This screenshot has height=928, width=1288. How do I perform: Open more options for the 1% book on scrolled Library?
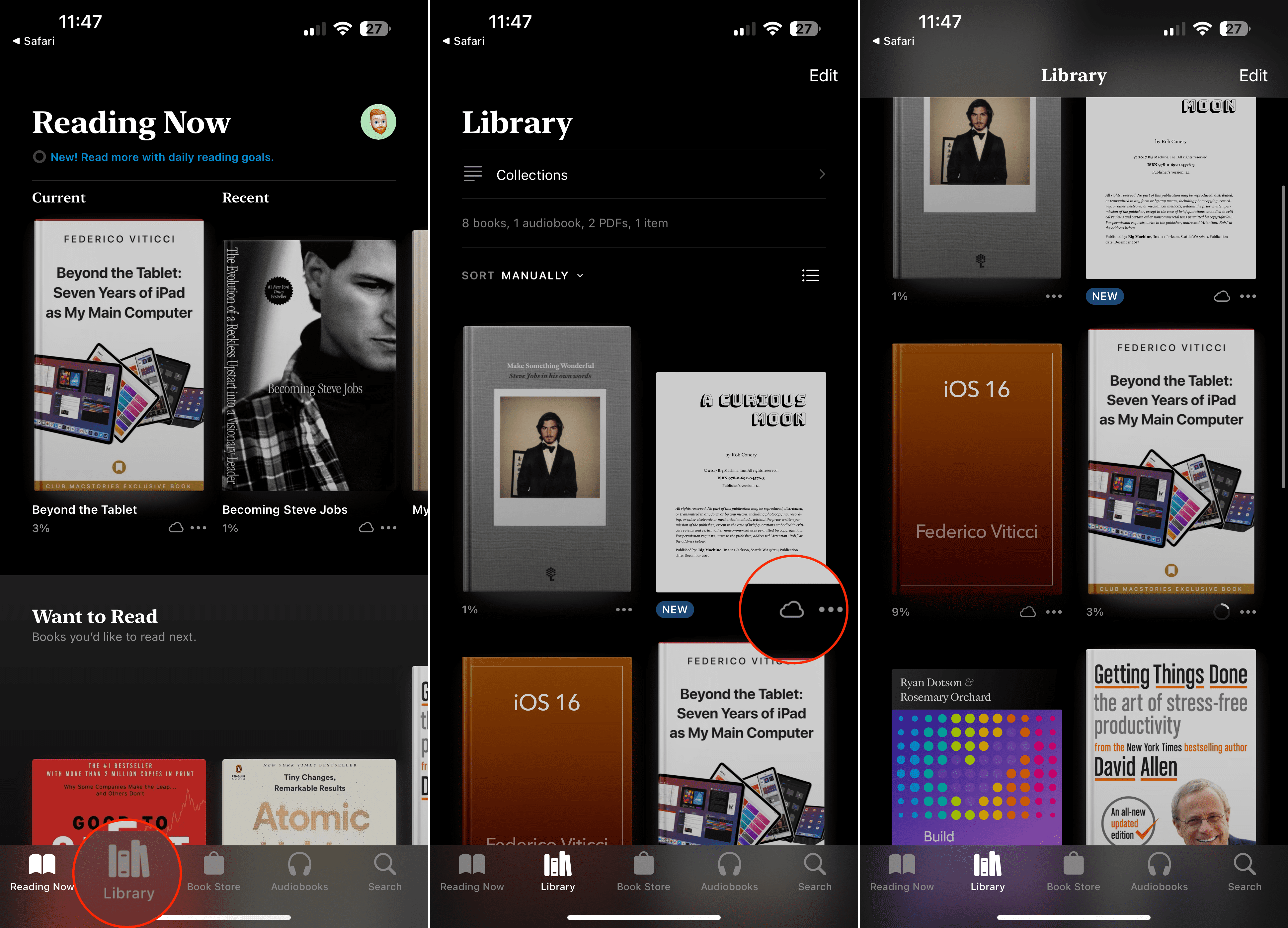(x=1054, y=296)
